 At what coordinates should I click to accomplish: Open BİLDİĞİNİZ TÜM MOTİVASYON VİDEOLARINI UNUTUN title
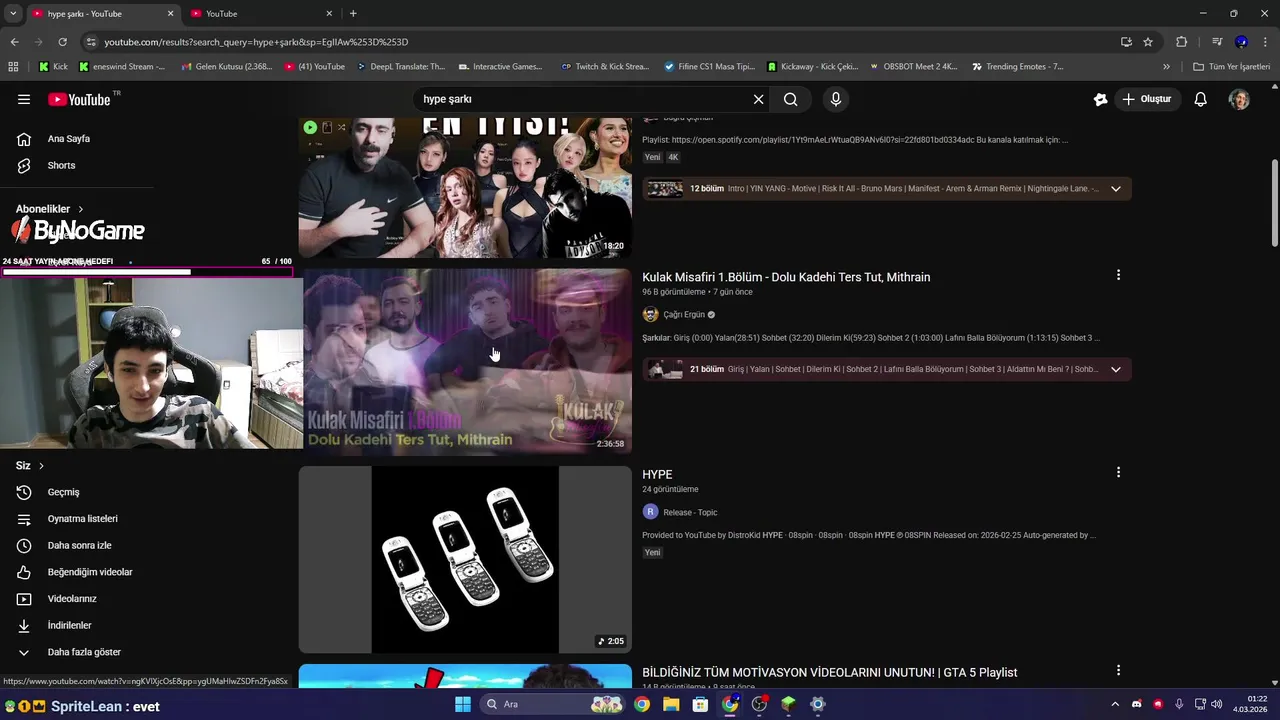829,673
